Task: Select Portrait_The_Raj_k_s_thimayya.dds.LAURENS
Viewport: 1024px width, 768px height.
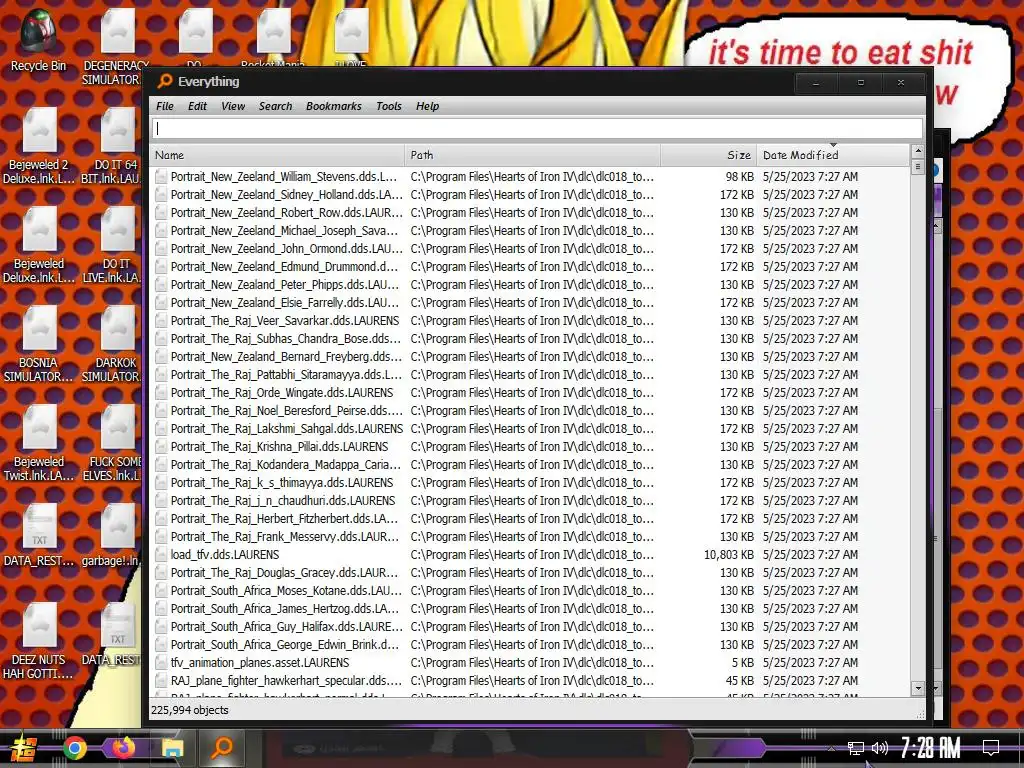Action: point(282,483)
